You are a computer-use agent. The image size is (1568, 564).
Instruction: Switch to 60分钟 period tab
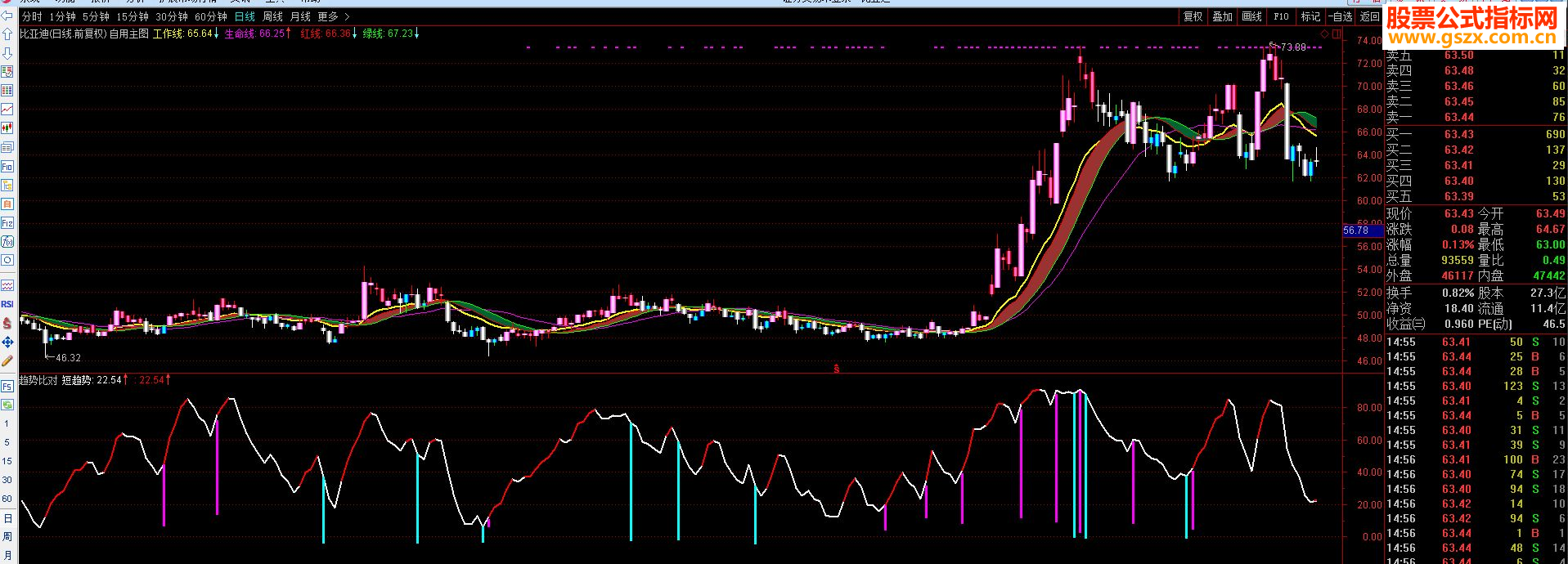(211, 16)
